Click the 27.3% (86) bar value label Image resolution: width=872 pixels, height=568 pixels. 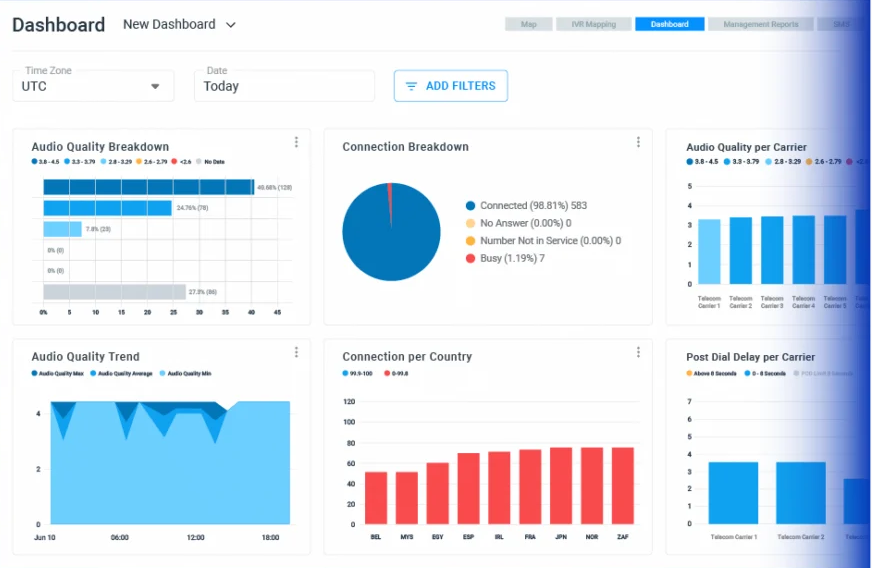point(203,292)
